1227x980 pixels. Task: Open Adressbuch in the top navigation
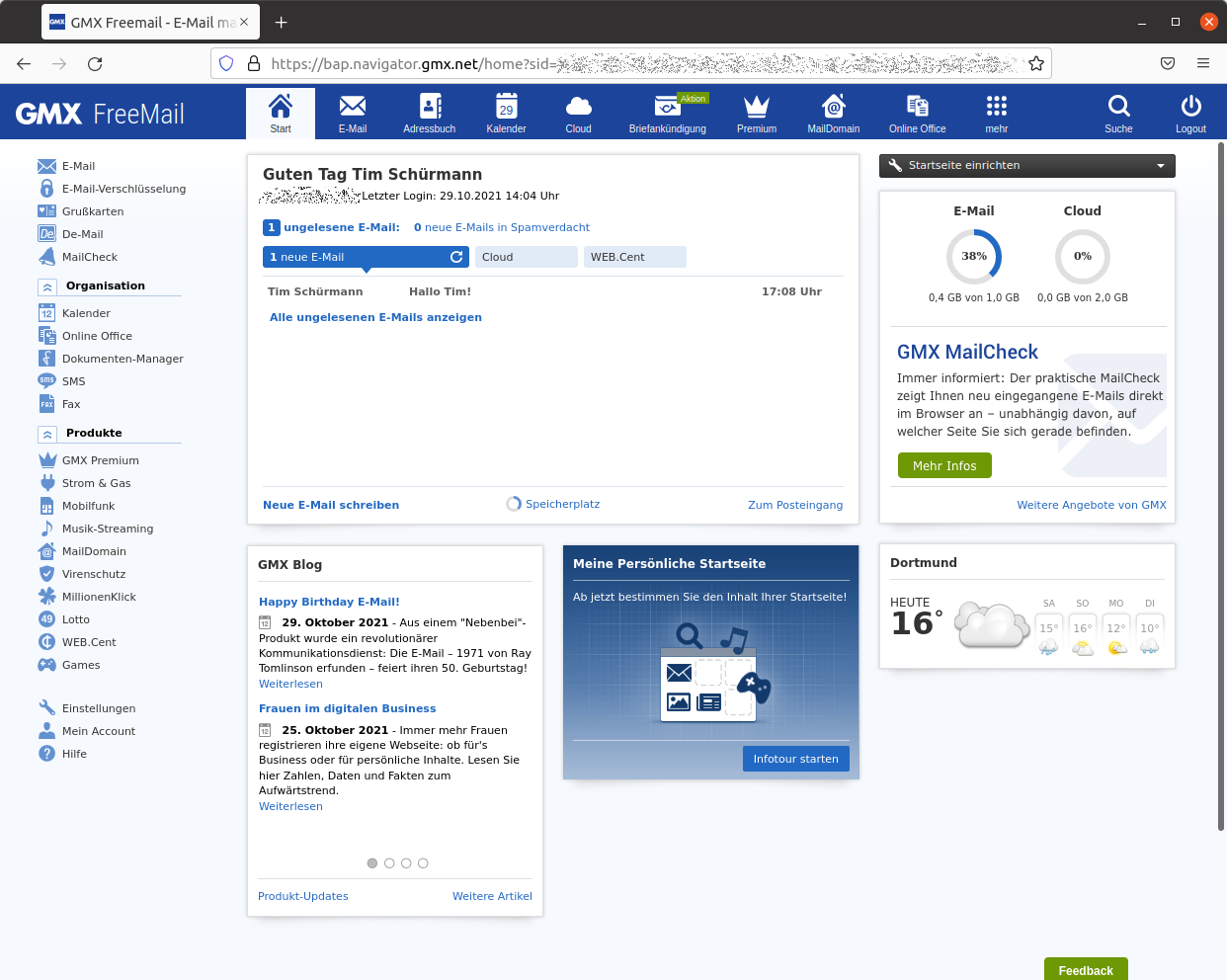(430, 114)
